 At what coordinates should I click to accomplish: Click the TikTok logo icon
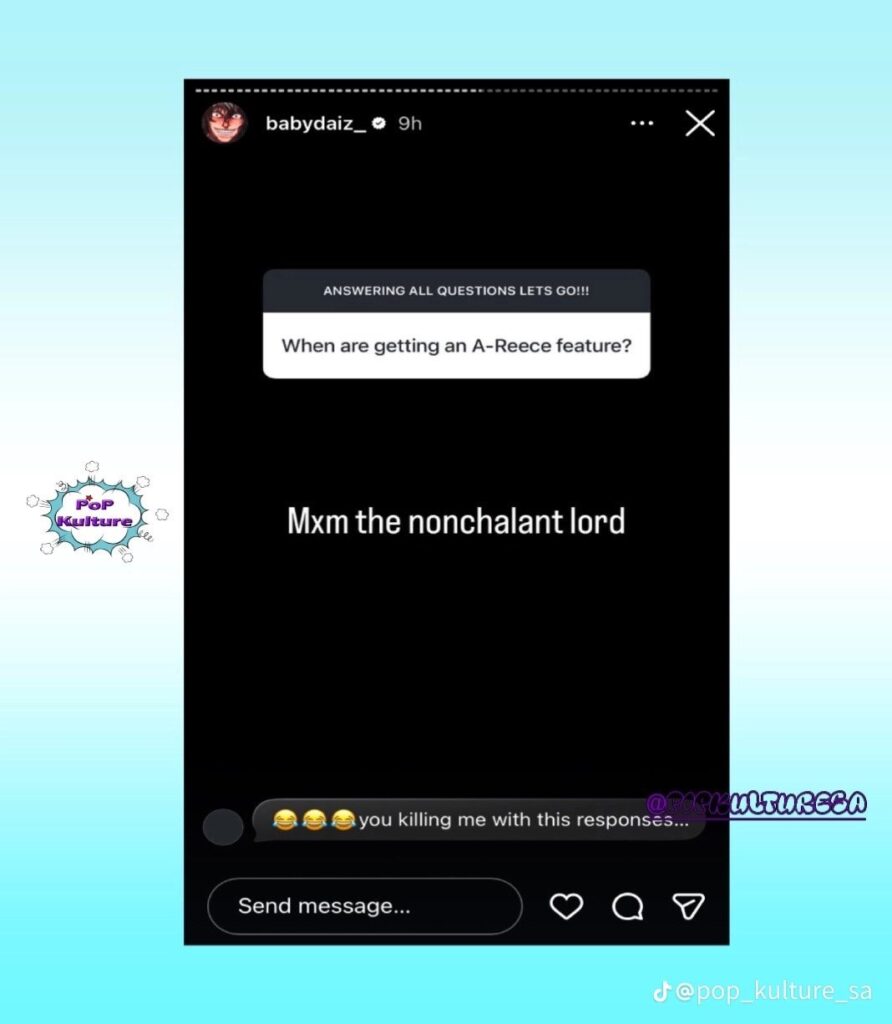[661, 991]
